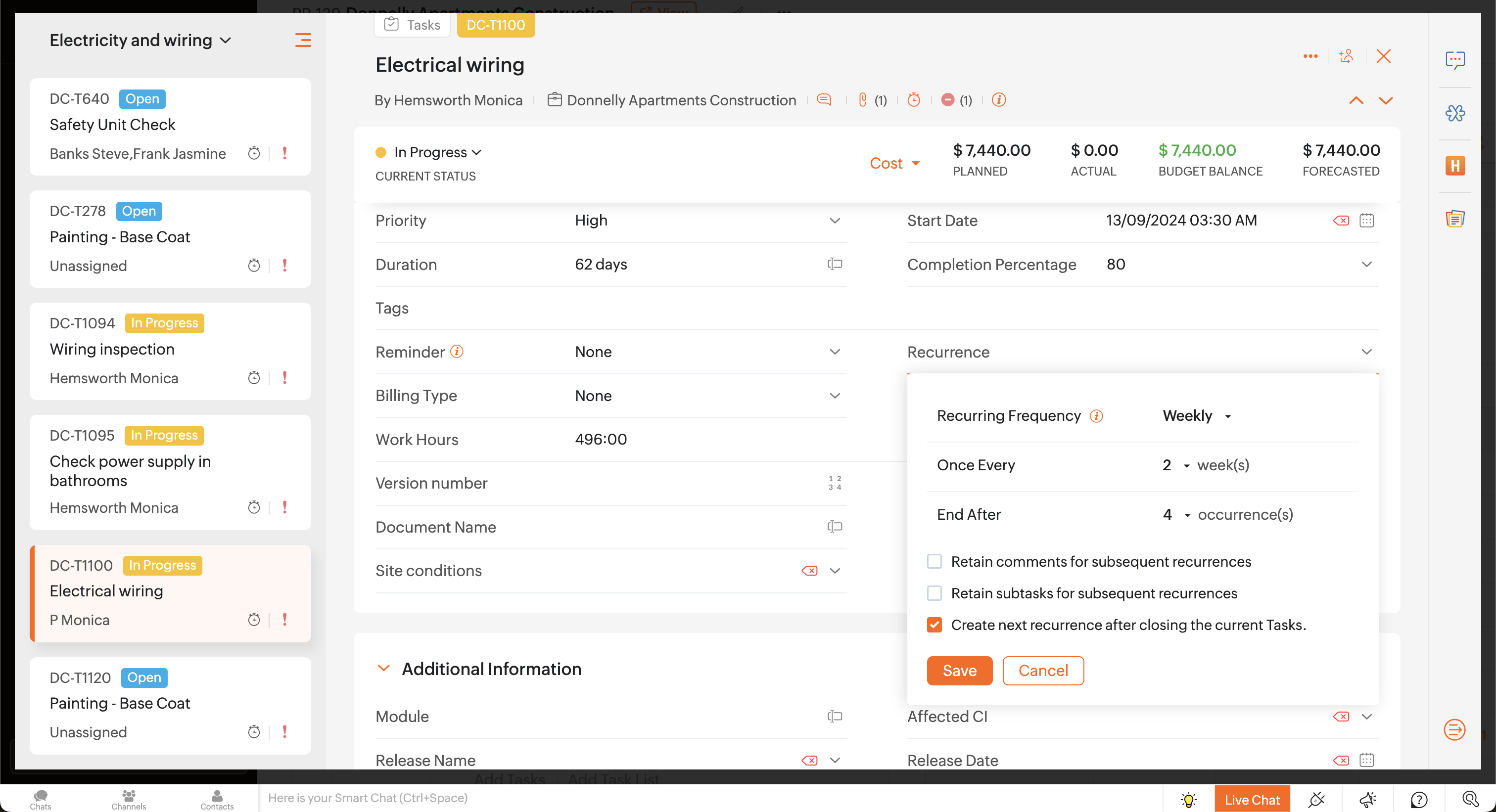1496x812 pixels.
Task: Open Start Date calendar picker icon
Action: coord(1366,221)
